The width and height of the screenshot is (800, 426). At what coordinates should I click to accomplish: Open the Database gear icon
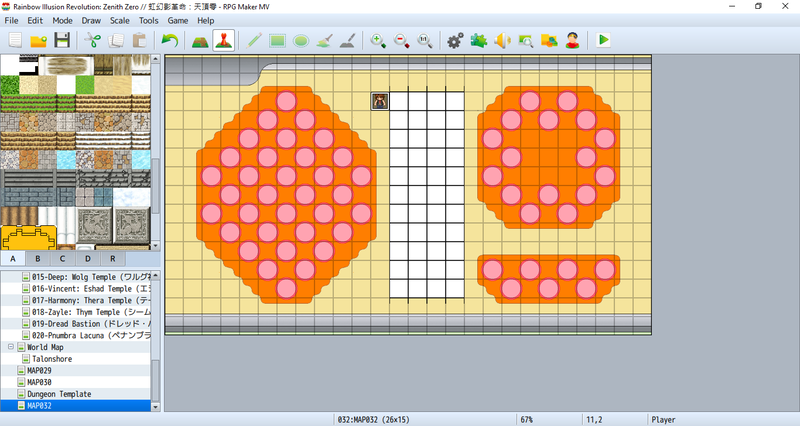pyautogui.click(x=455, y=41)
